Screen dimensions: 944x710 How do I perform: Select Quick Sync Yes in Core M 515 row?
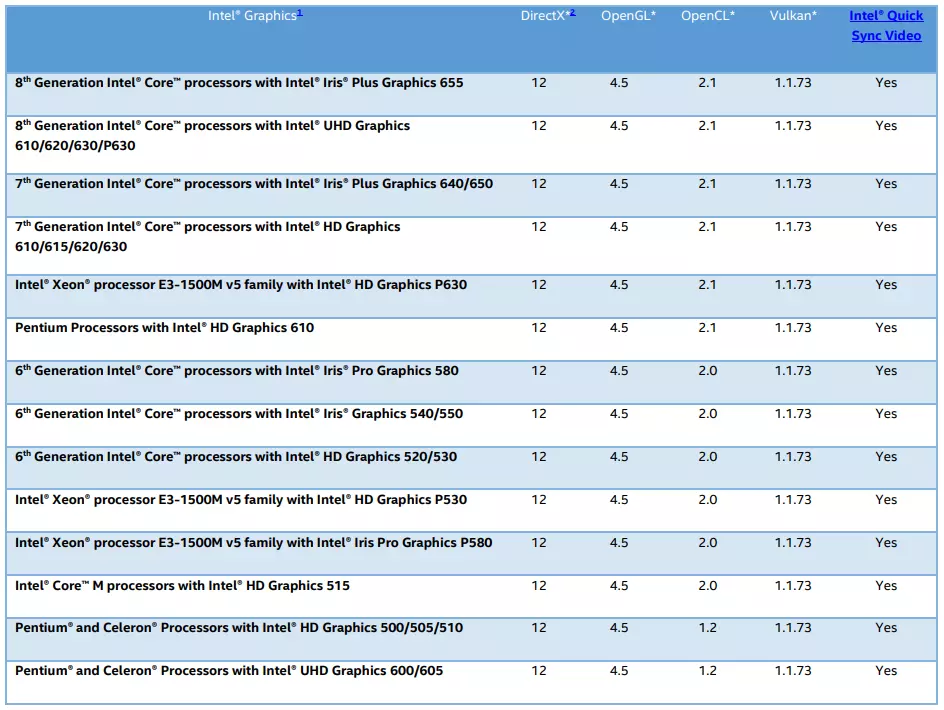[886, 585]
